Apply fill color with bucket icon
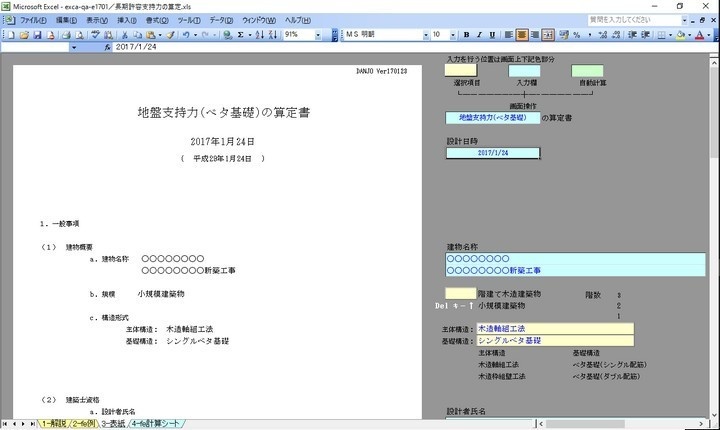 [681, 35]
